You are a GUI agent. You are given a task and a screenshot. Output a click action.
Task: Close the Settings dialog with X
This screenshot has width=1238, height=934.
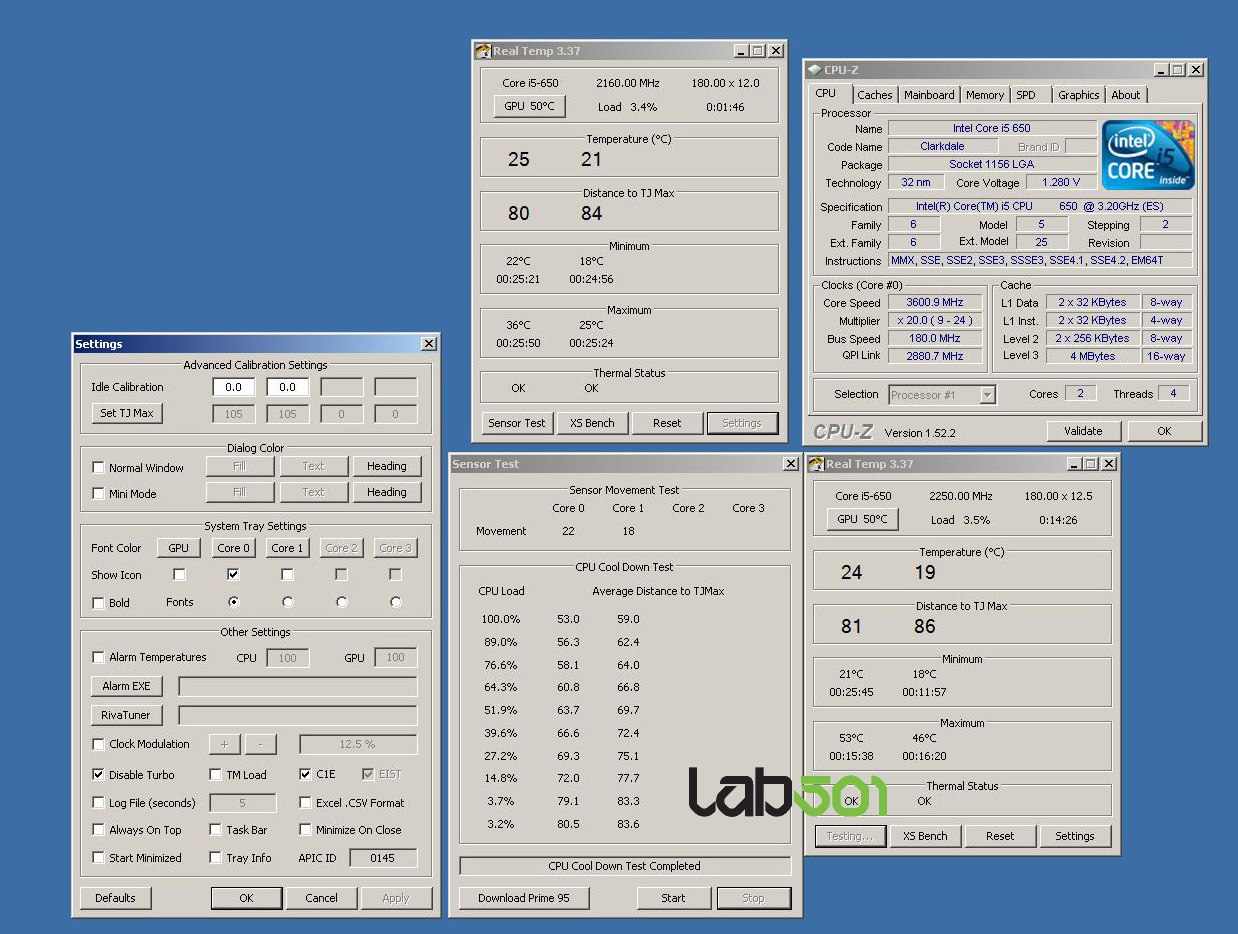pyautogui.click(x=428, y=344)
